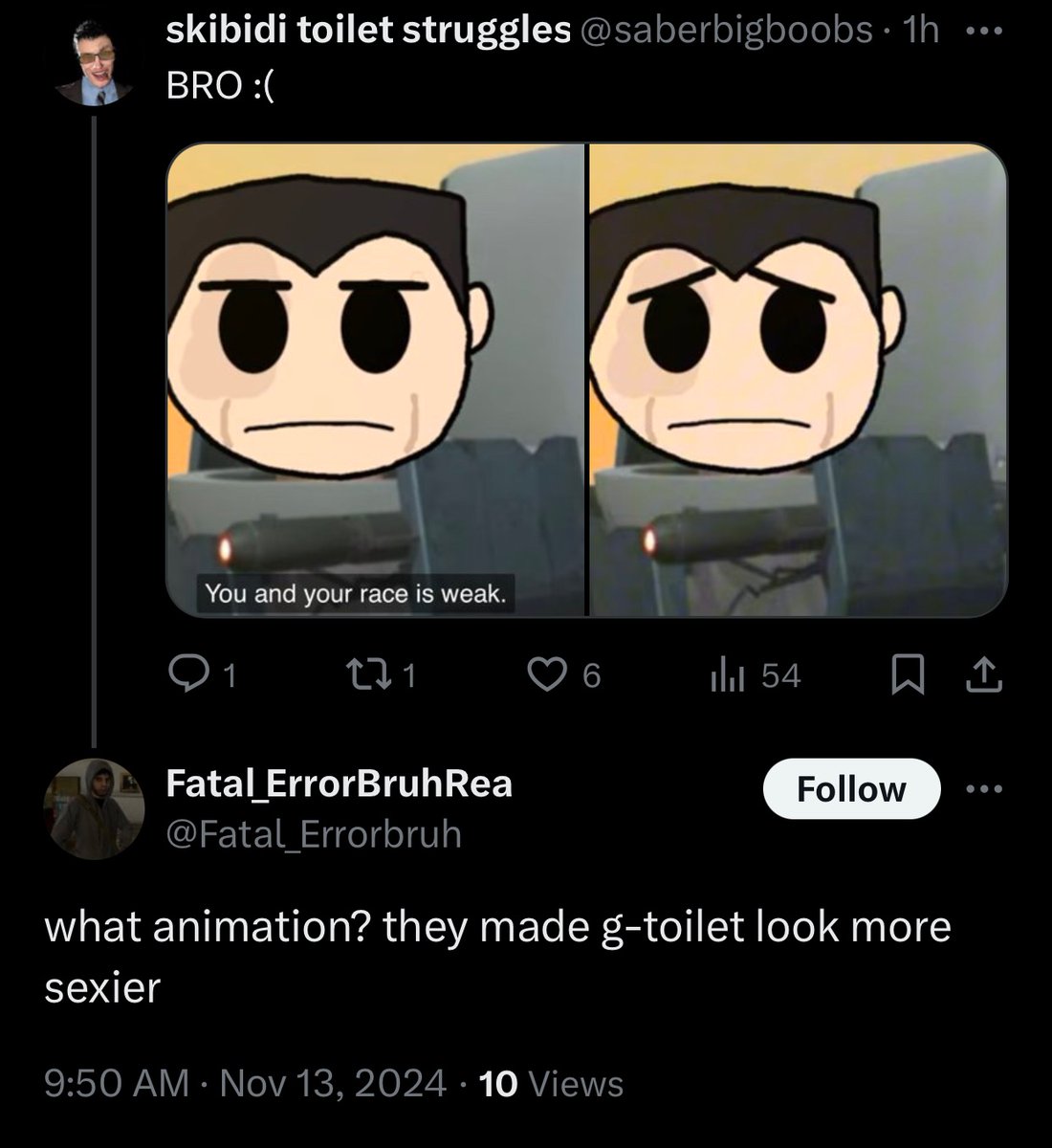Open the right meme image of sad face
1052x1148 pixels.
point(799,380)
